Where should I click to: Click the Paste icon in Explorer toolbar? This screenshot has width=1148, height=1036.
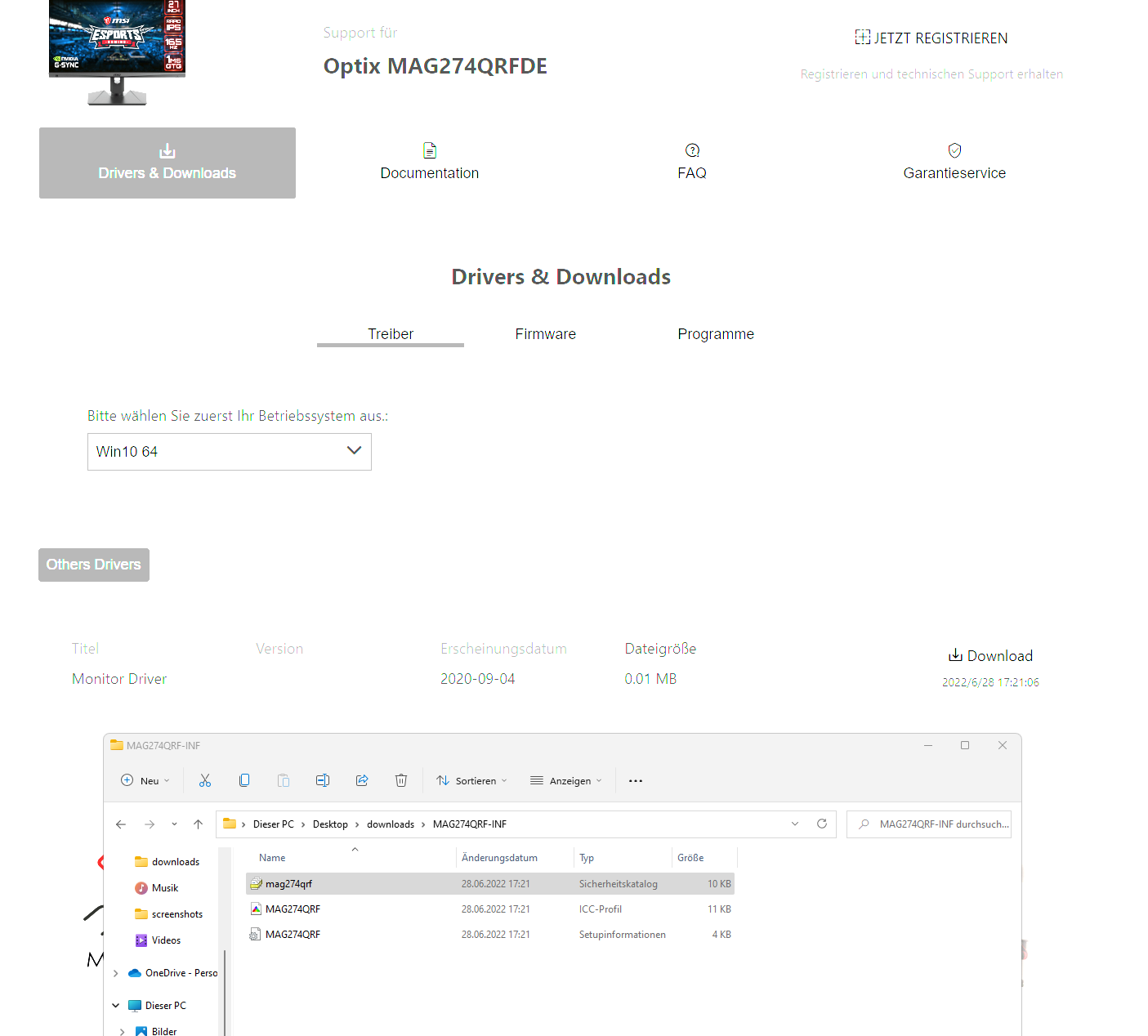[x=284, y=780]
